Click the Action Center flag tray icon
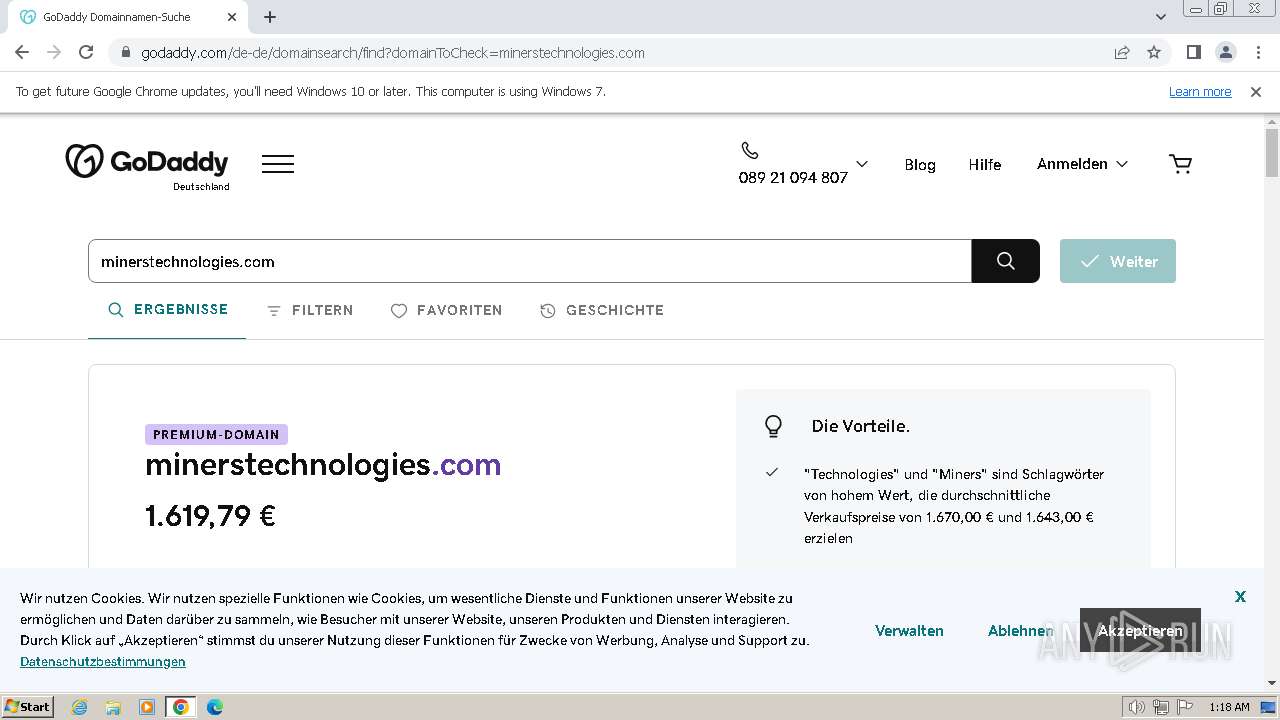The height and width of the screenshot is (720, 1280). [x=1185, y=707]
